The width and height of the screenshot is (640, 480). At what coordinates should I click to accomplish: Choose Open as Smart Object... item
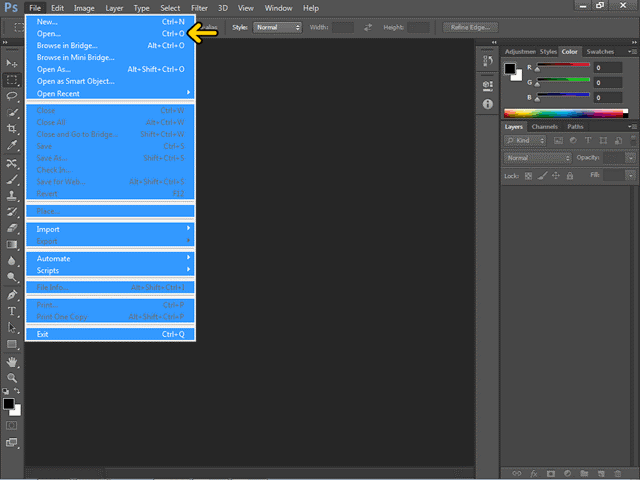pos(110,81)
